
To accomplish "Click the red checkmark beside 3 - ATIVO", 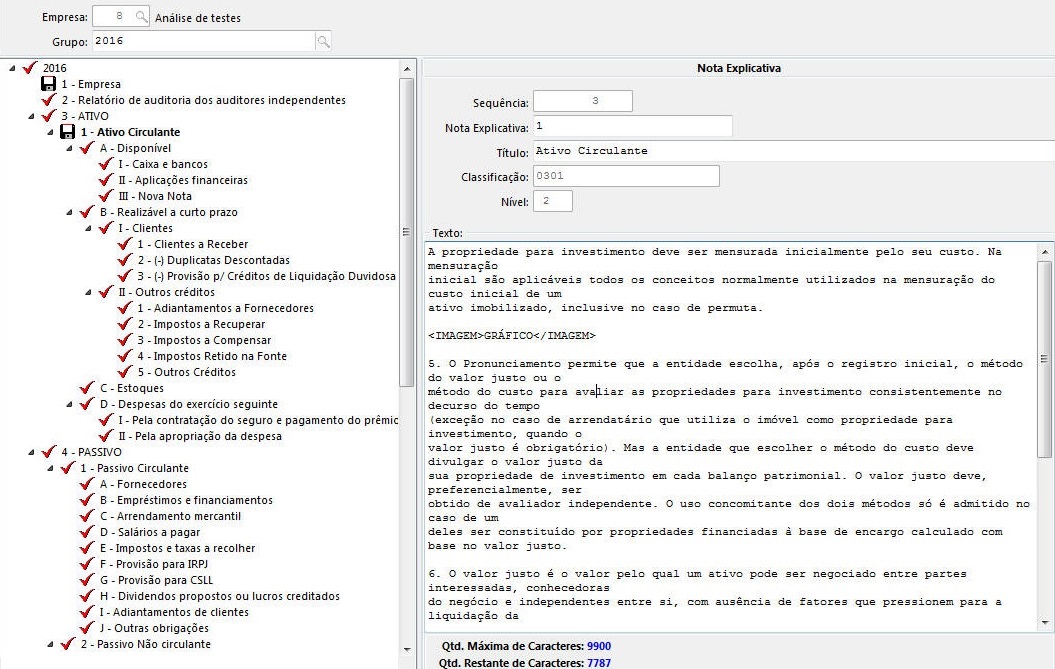I will [48, 116].
